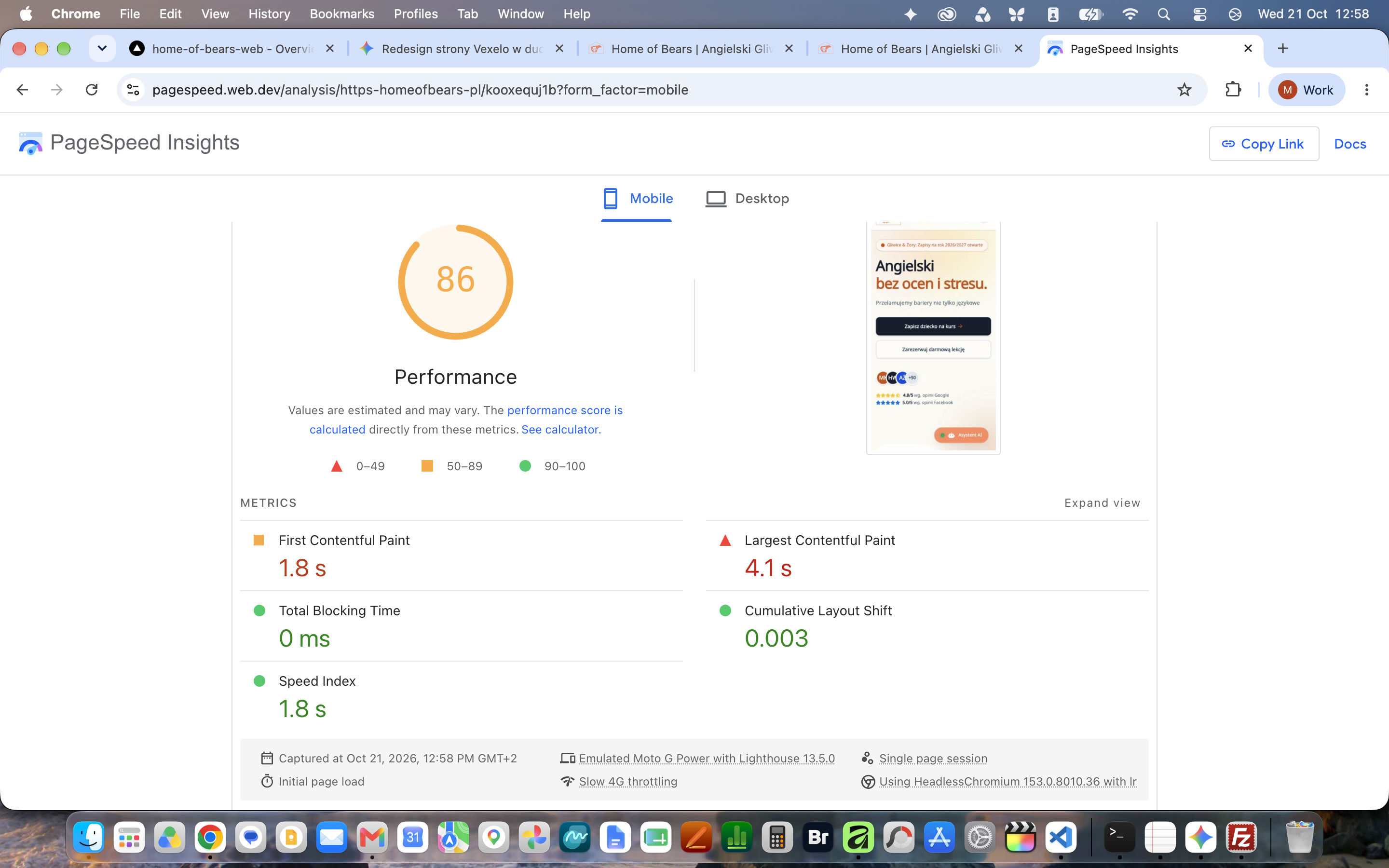Click the Chrome back arrow
The image size is (1389, 868).
point(22,90)
